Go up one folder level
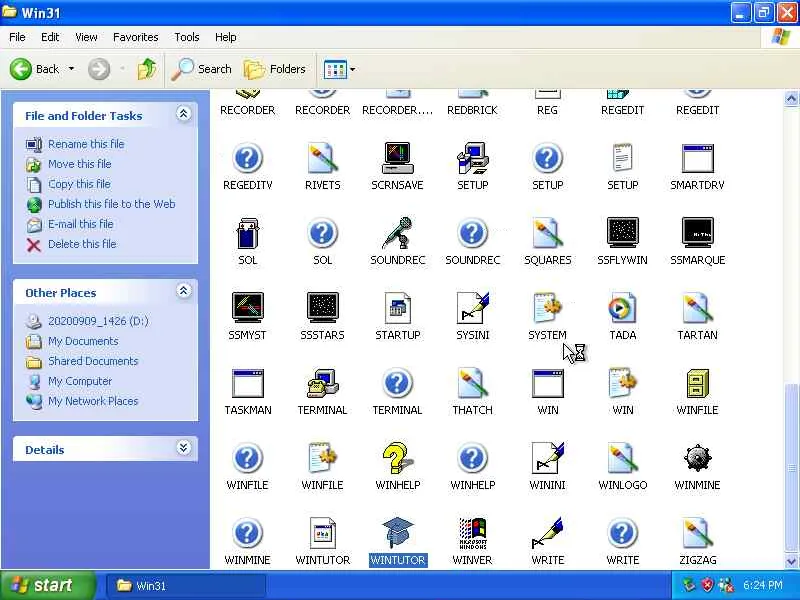The image size is (800, 600). (x=146, y=69)
